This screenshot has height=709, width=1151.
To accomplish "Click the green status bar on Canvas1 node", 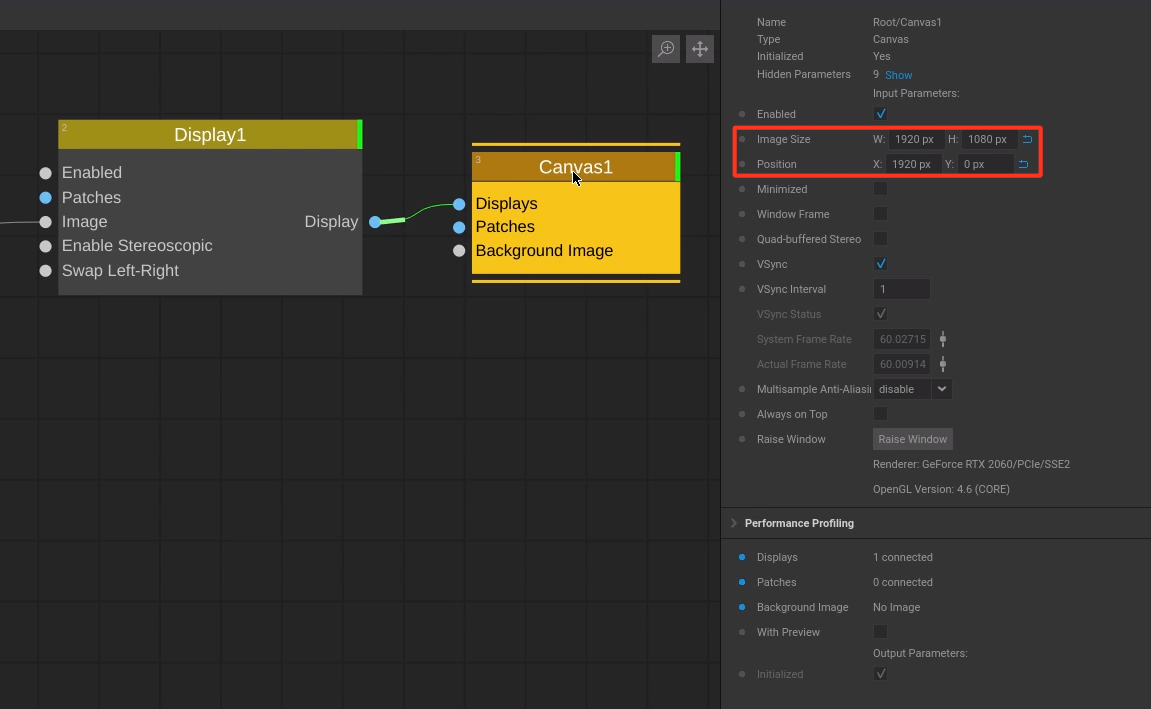I will (678, 167).
